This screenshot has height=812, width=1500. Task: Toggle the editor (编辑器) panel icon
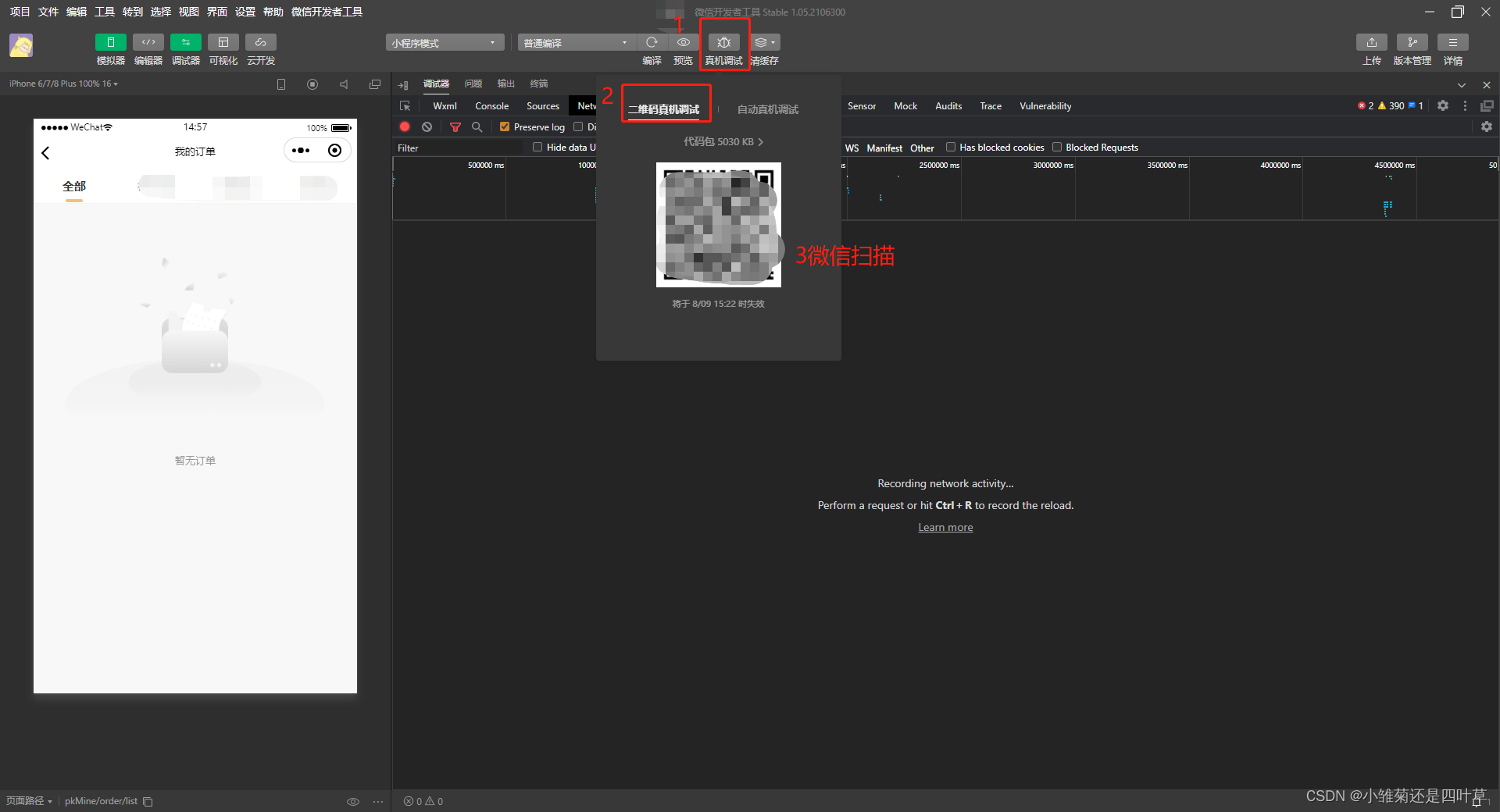point(148,42)
